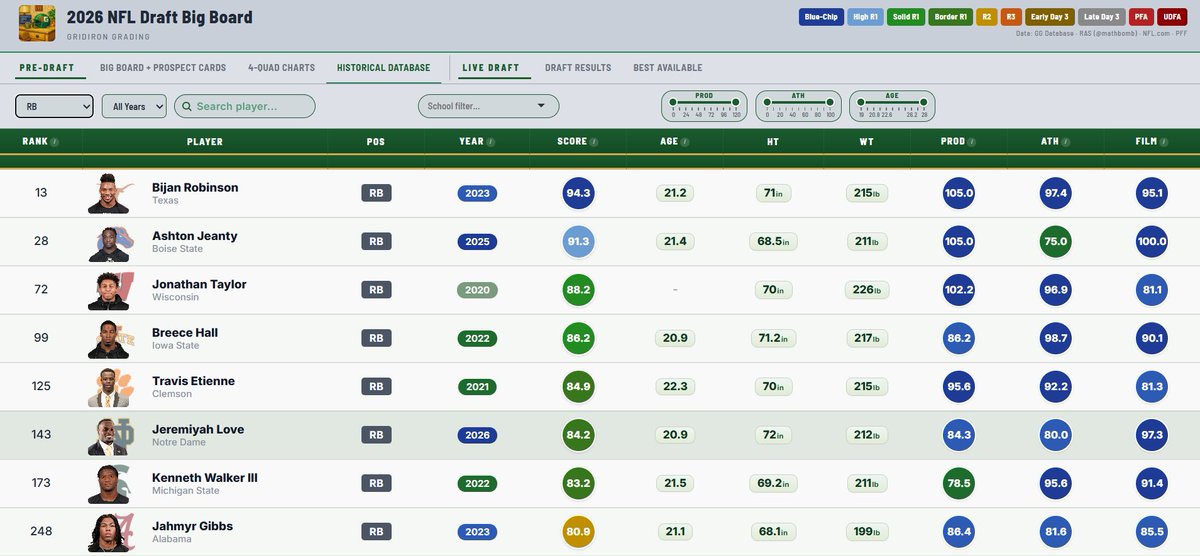The image size is (1200, 556).
Task: Click Ashton Jeanty's 91.3 score badge
Action: (578, 242)
